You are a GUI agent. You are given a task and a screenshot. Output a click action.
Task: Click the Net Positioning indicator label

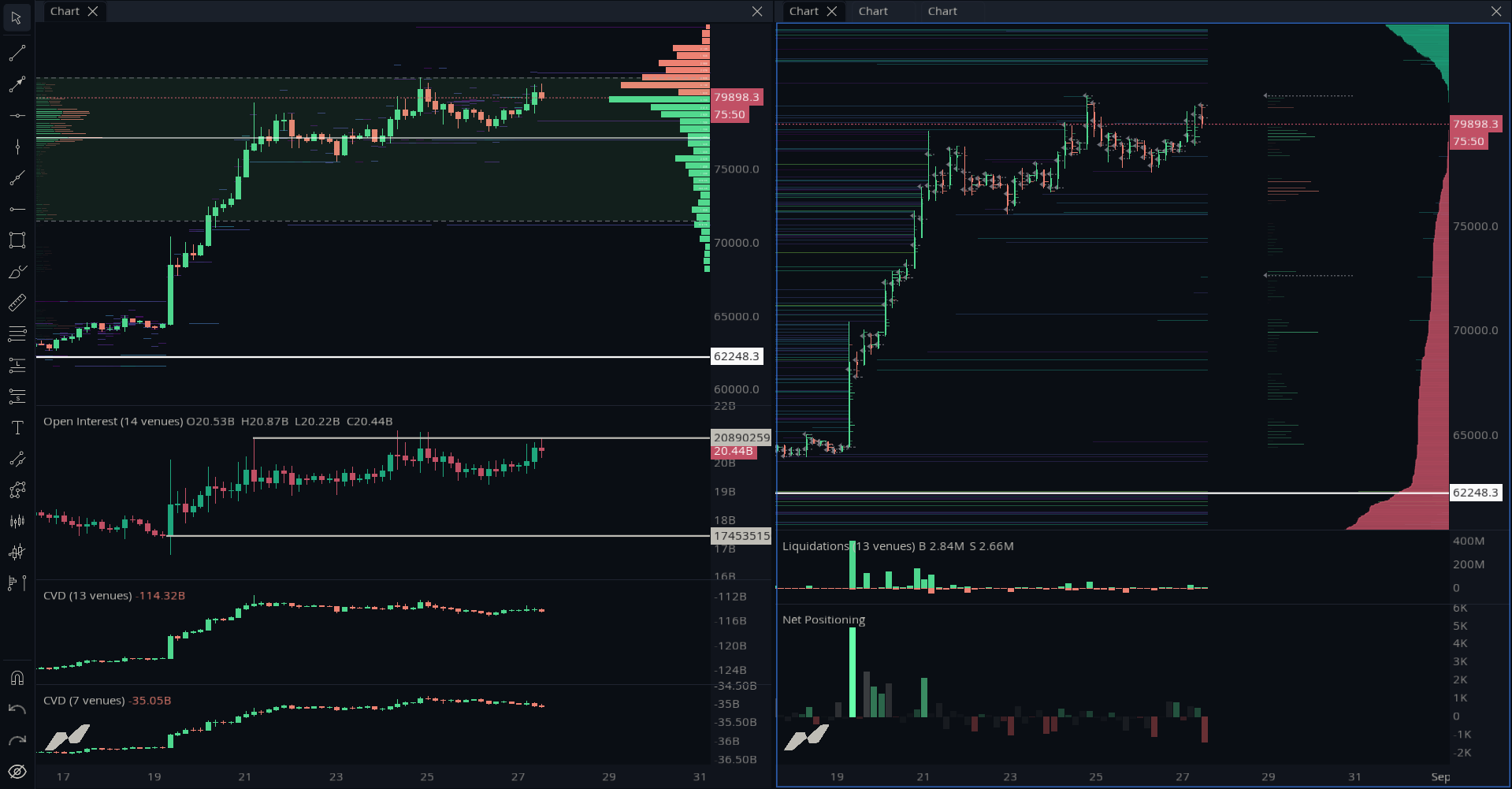pos(823,620)
